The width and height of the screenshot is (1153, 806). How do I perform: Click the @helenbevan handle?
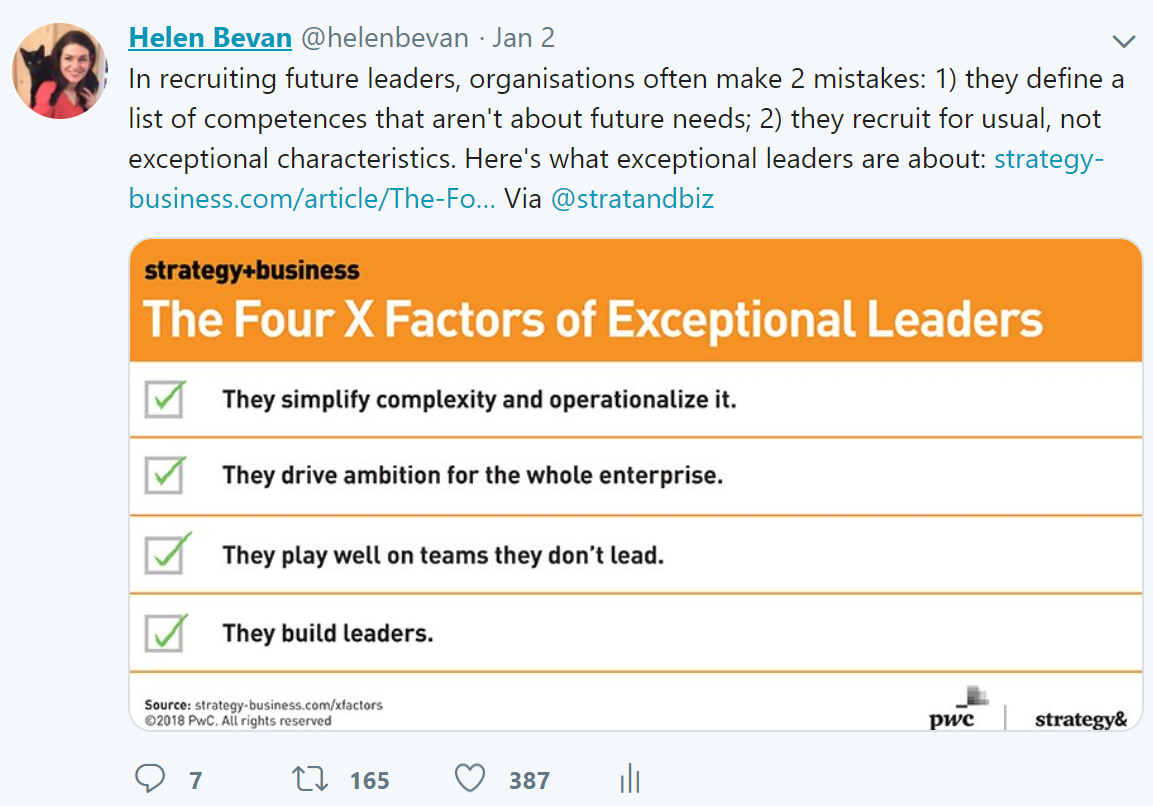[x=385, y=38]
